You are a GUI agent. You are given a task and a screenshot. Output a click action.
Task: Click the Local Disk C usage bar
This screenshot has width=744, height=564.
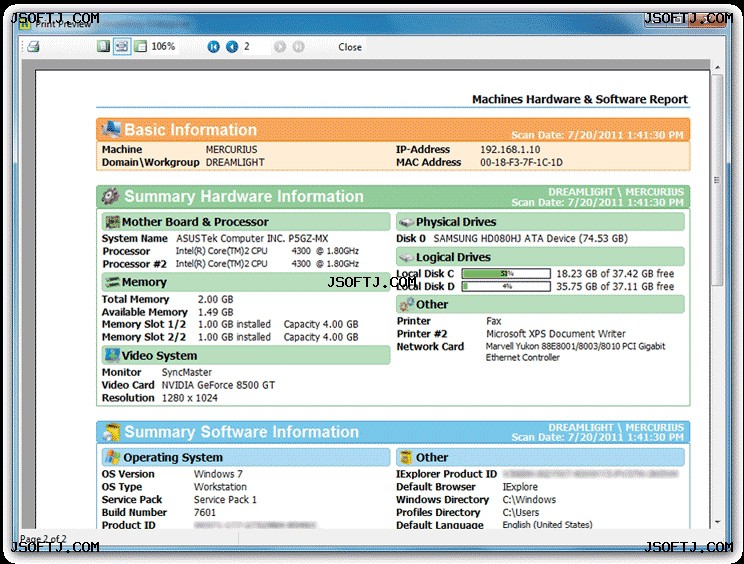click(506, 274)
